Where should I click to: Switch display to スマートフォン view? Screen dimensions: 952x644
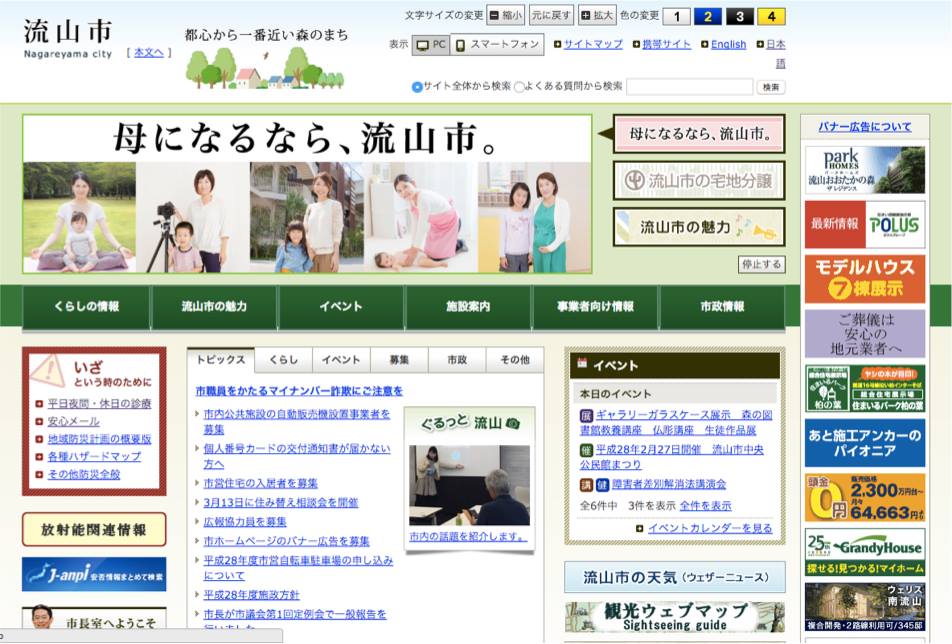(497, 45)
